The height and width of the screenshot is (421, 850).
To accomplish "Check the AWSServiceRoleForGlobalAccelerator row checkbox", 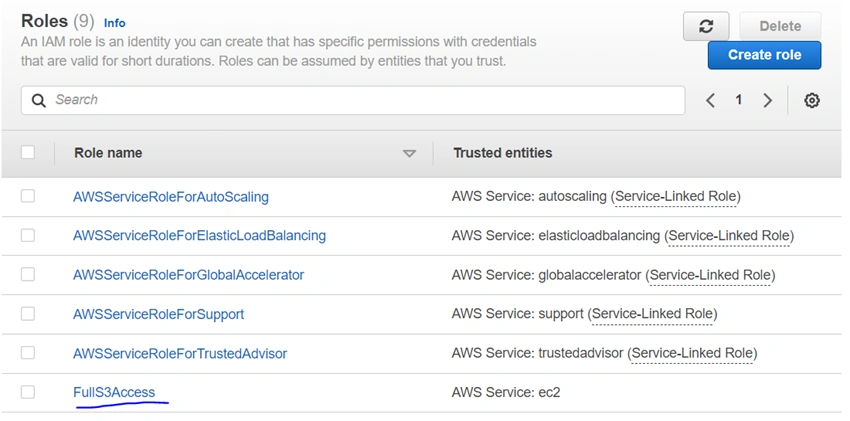I will (x=28, y=275).
